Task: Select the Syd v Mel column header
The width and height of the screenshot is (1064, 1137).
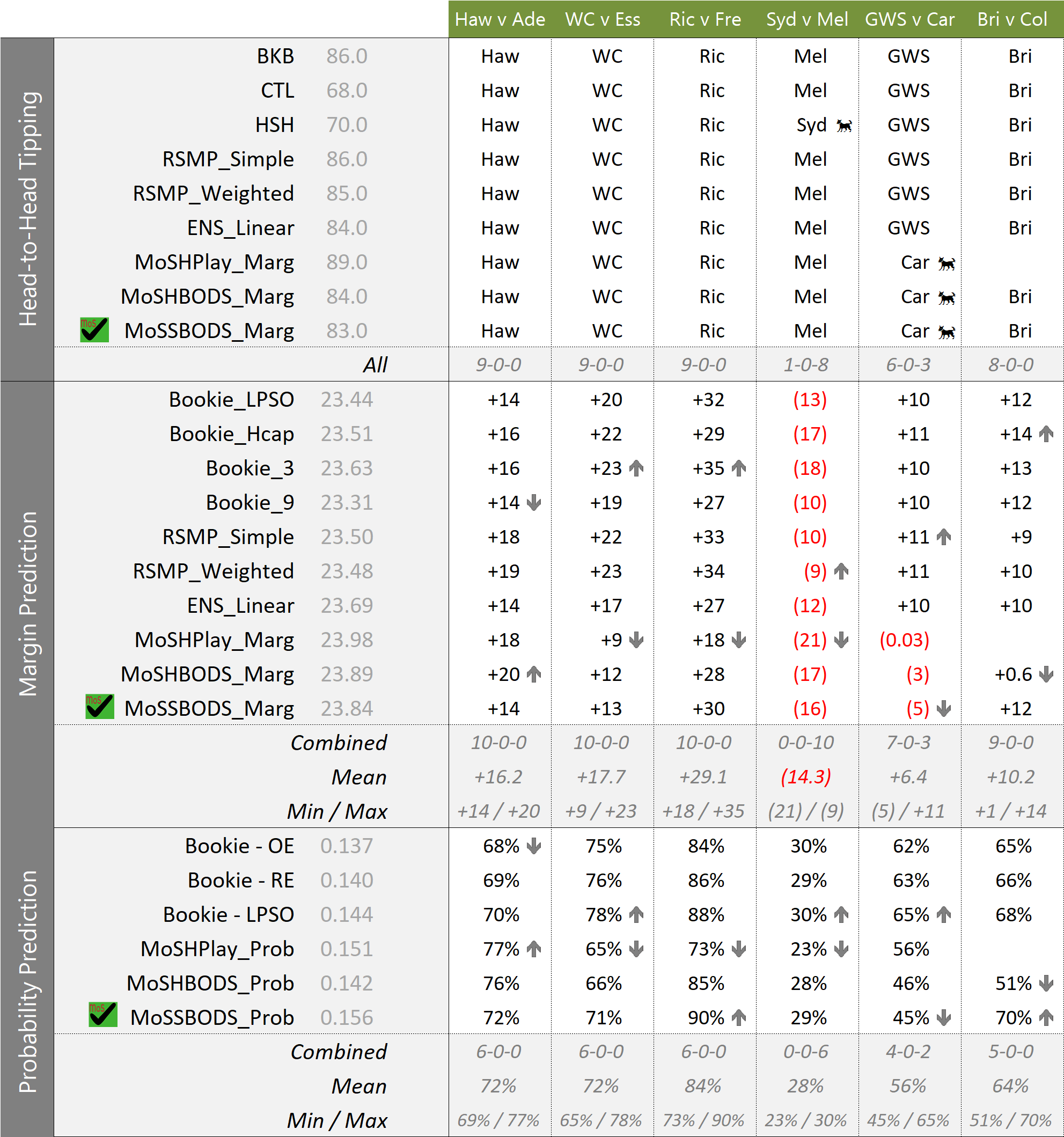Action: click(806, 19)
